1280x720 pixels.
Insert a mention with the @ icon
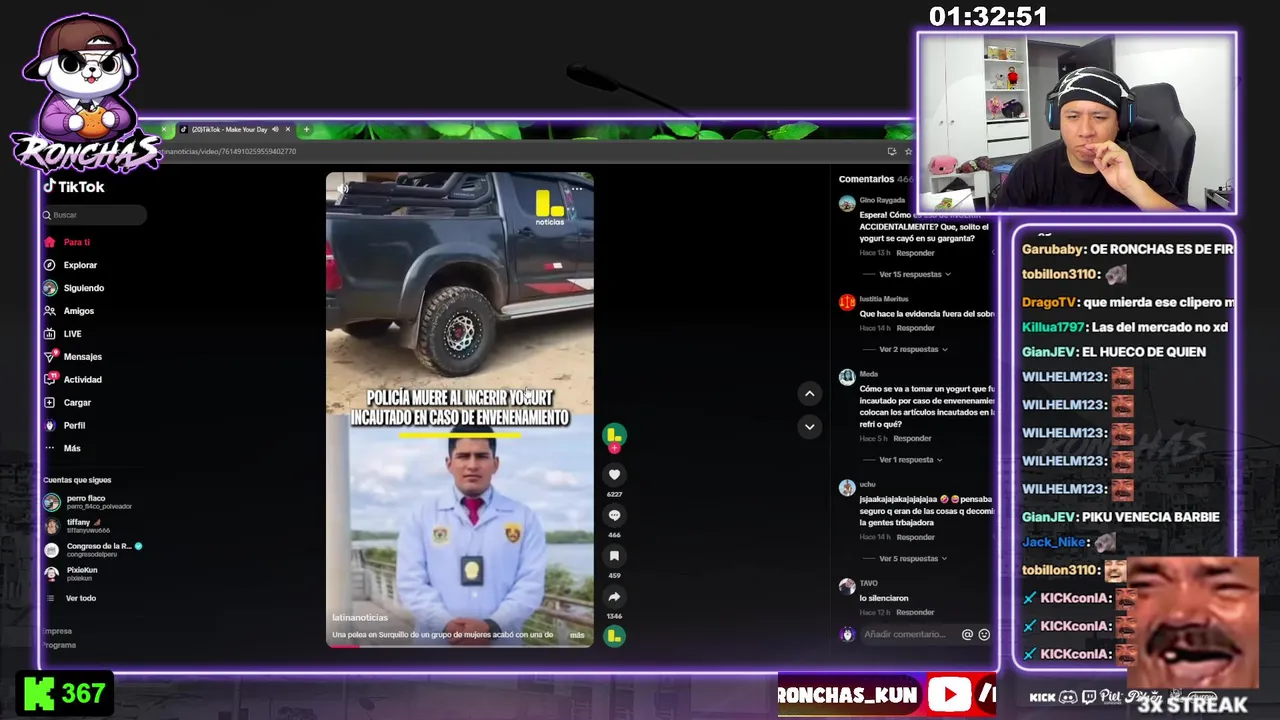click(967, 635)
